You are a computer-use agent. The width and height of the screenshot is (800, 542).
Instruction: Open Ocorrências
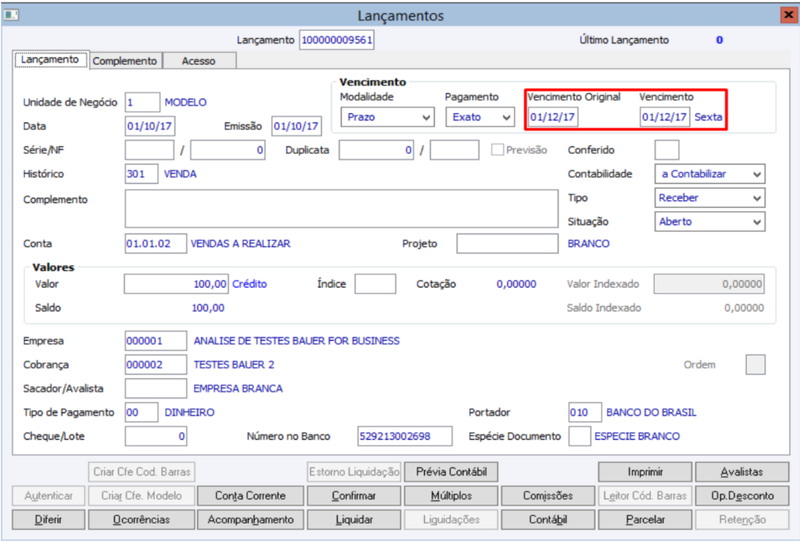coord(141,520)
